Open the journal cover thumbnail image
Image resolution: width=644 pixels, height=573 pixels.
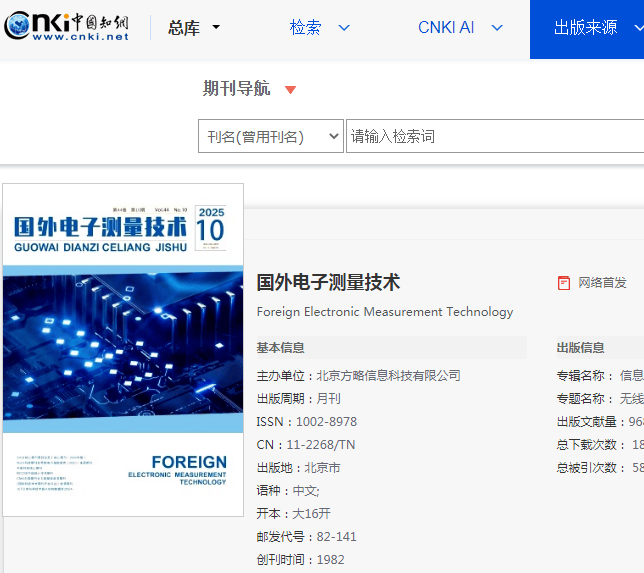click(123, 350)
